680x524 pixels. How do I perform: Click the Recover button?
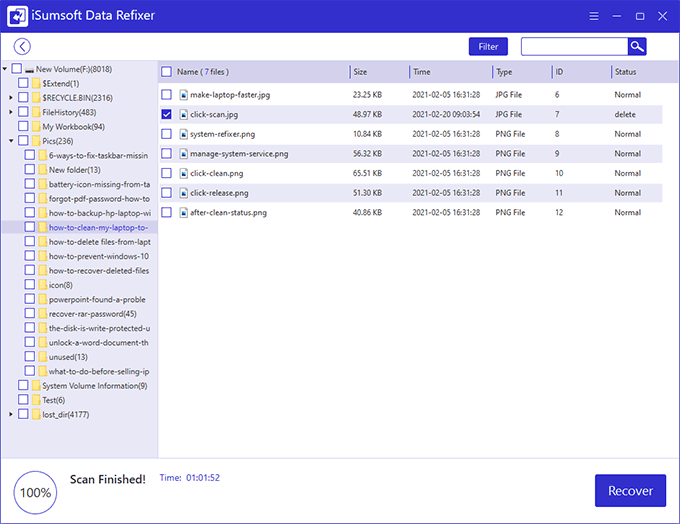pos(630,491)
